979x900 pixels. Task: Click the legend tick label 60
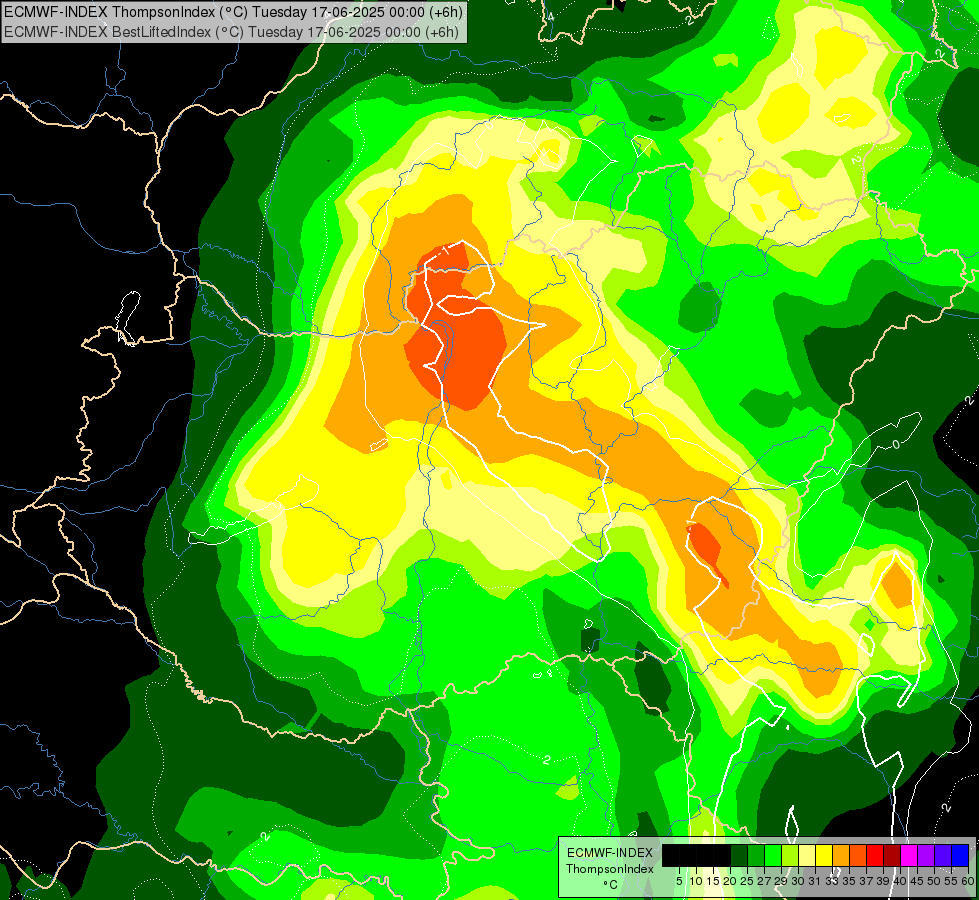click(968, 881)
